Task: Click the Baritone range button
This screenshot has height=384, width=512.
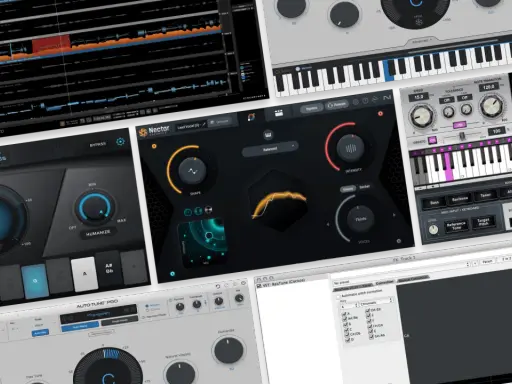Action: 459,199
